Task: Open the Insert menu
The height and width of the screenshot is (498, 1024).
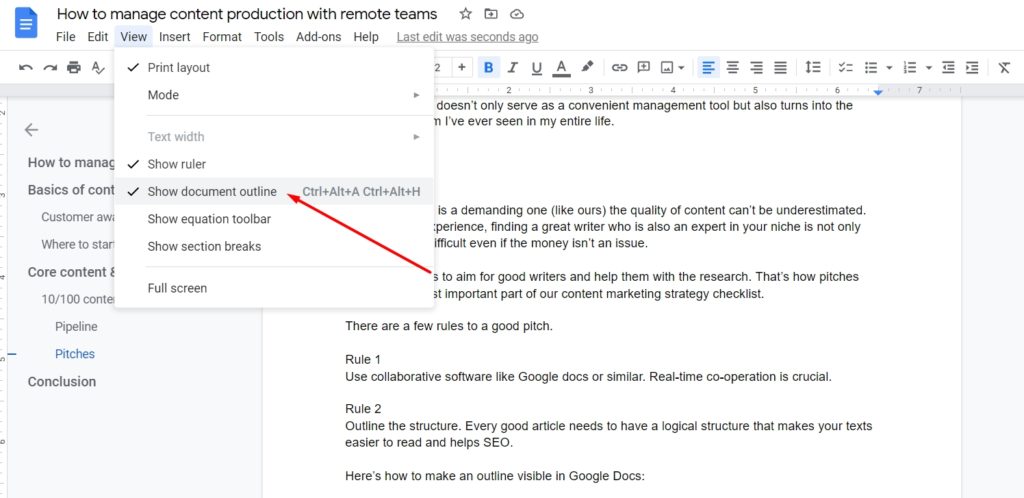Action: pyautogui.click(x=175, y=37)
